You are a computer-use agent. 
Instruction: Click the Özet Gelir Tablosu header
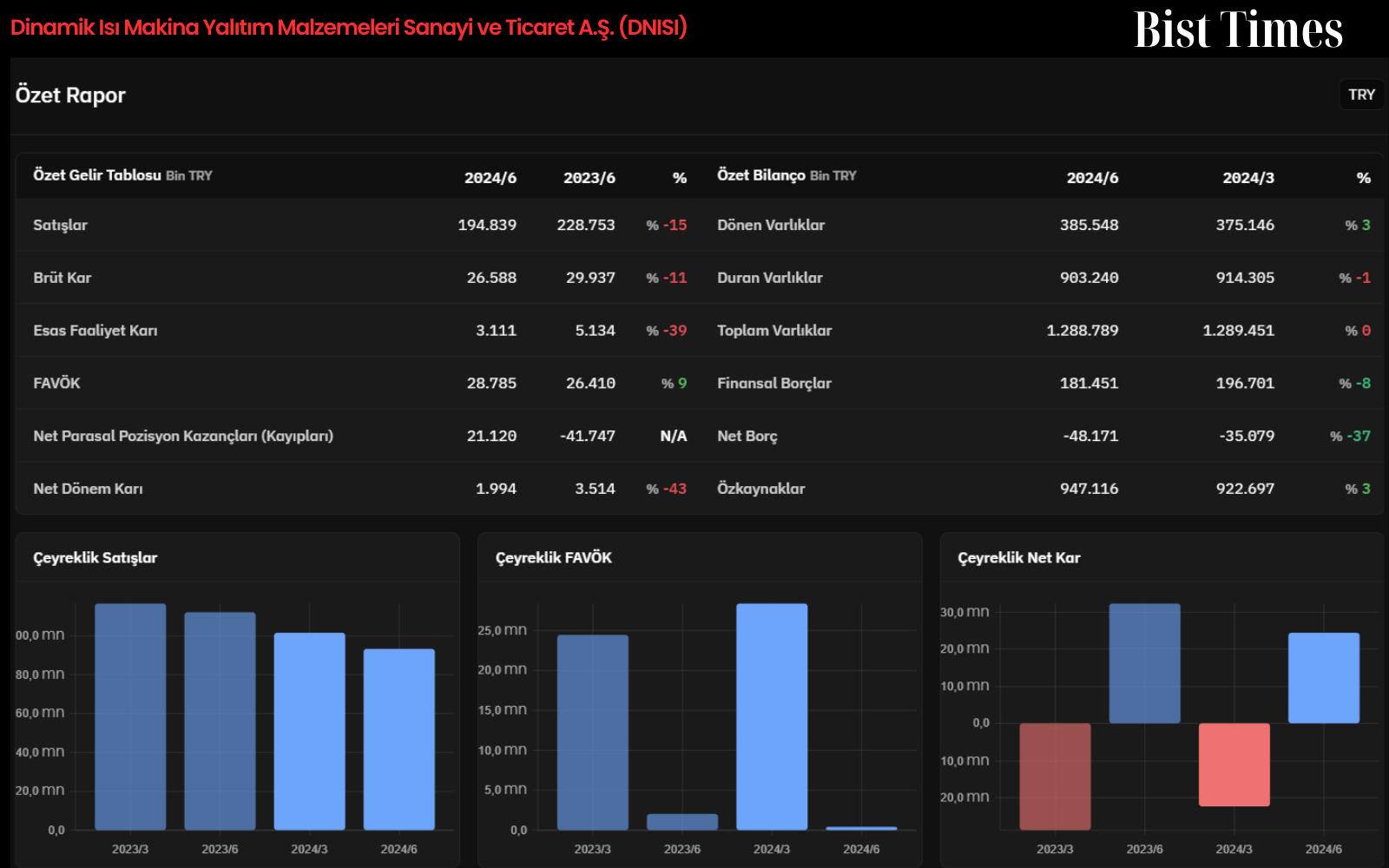click(122, 175)
